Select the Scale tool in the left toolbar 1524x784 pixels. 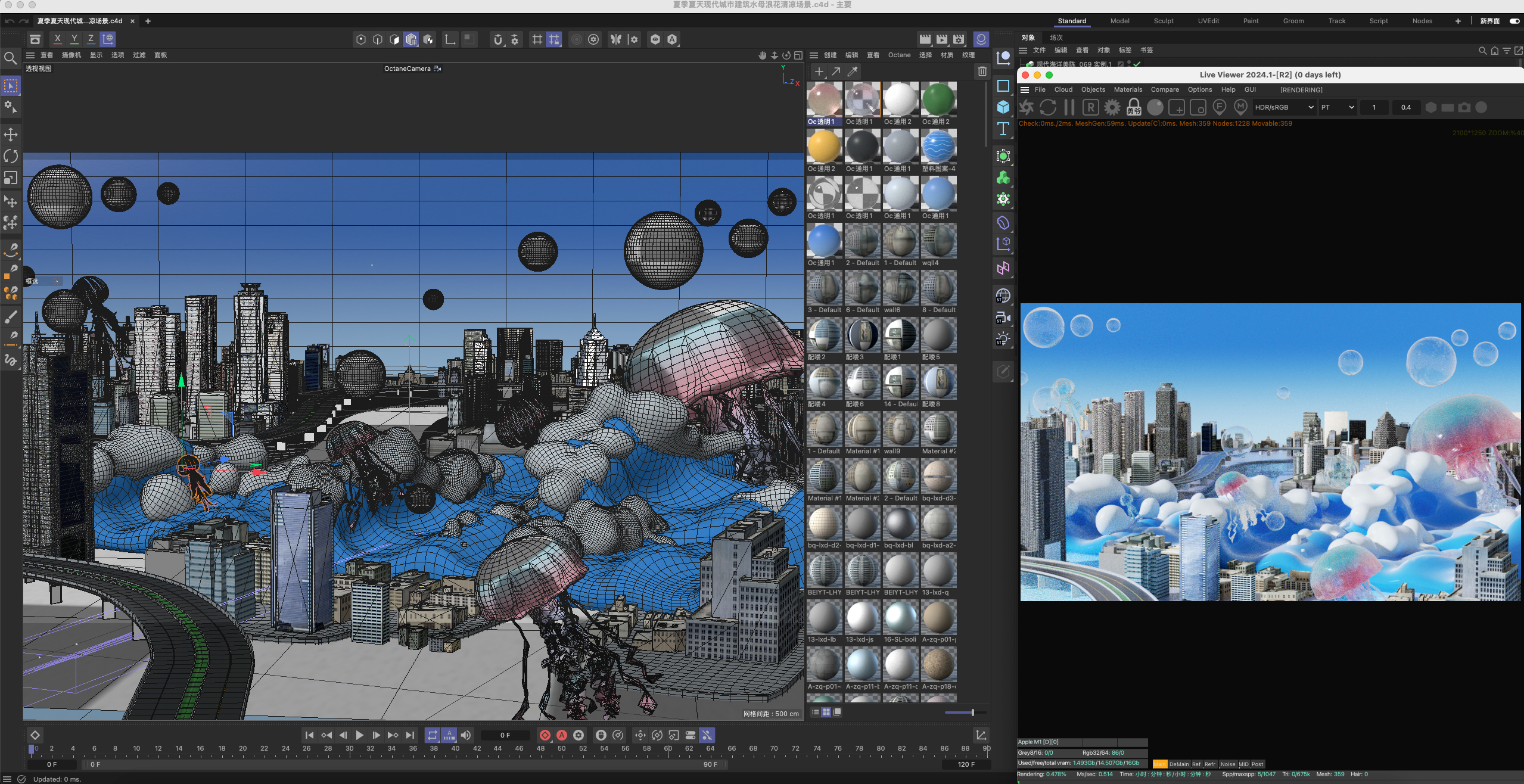[11, 178]
